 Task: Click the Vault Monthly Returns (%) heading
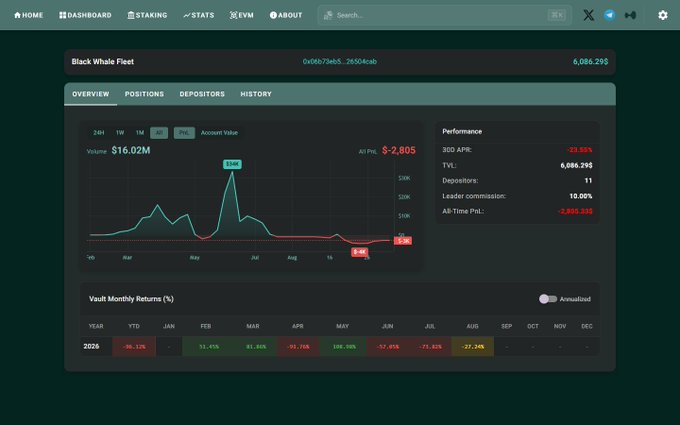(x=131, y=299)
